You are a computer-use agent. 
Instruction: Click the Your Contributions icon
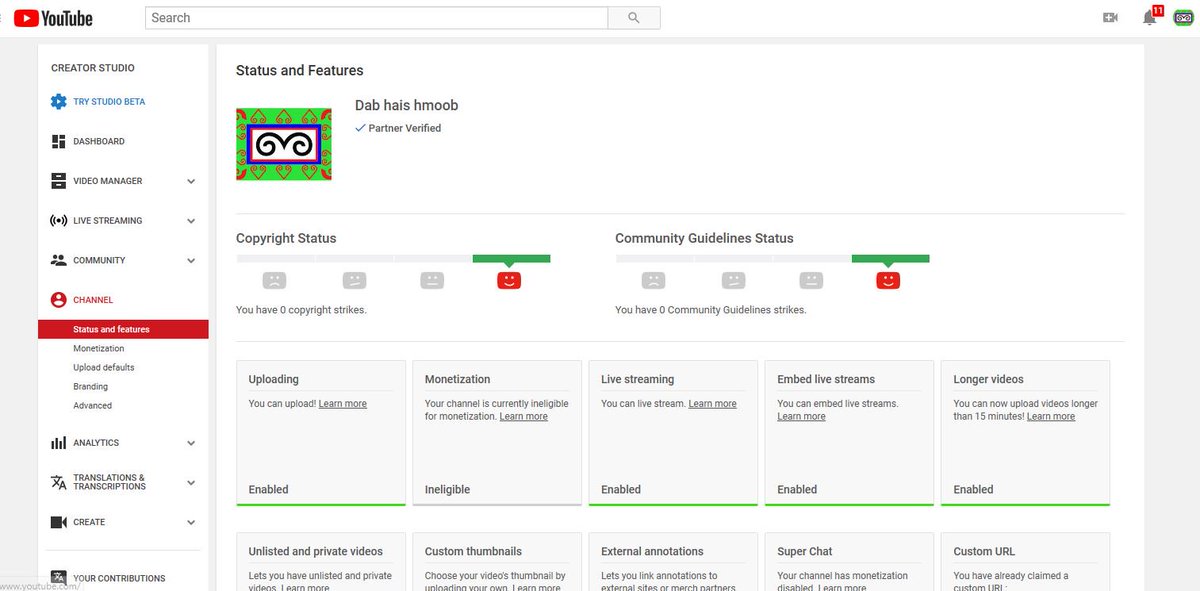pyautogui.click(x=58, y=578)
